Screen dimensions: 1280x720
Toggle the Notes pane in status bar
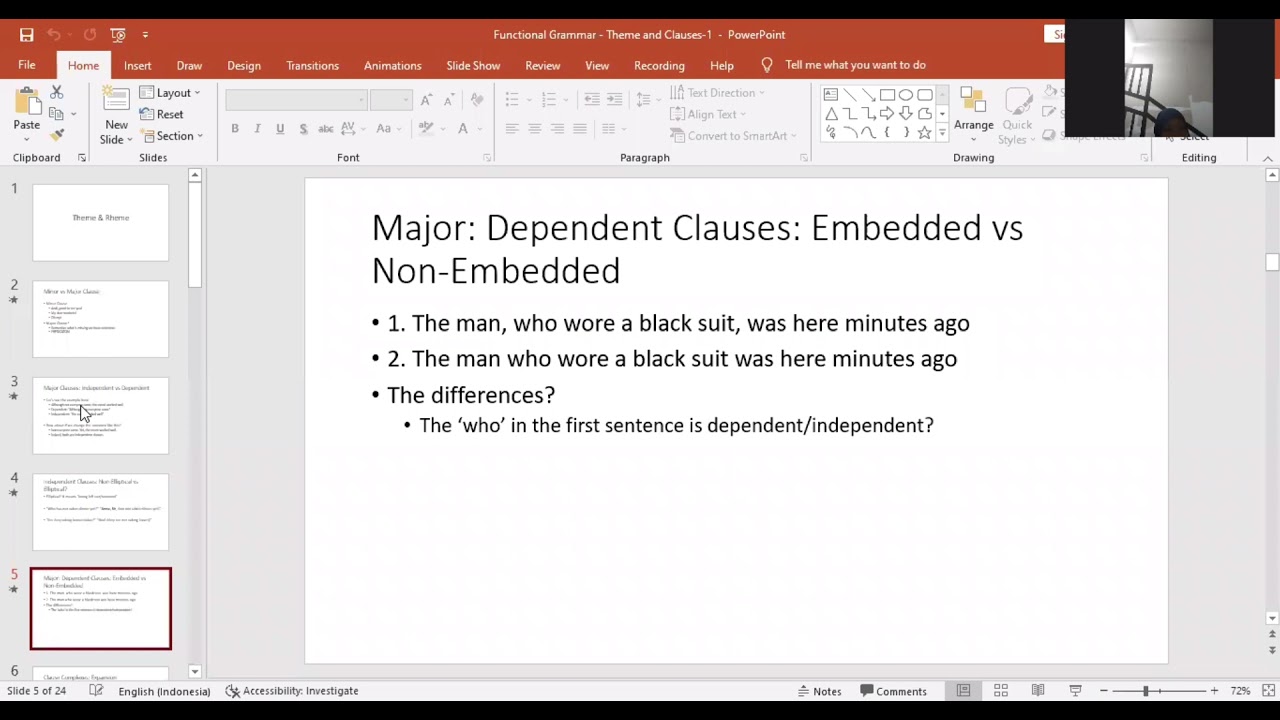(820, 691)
